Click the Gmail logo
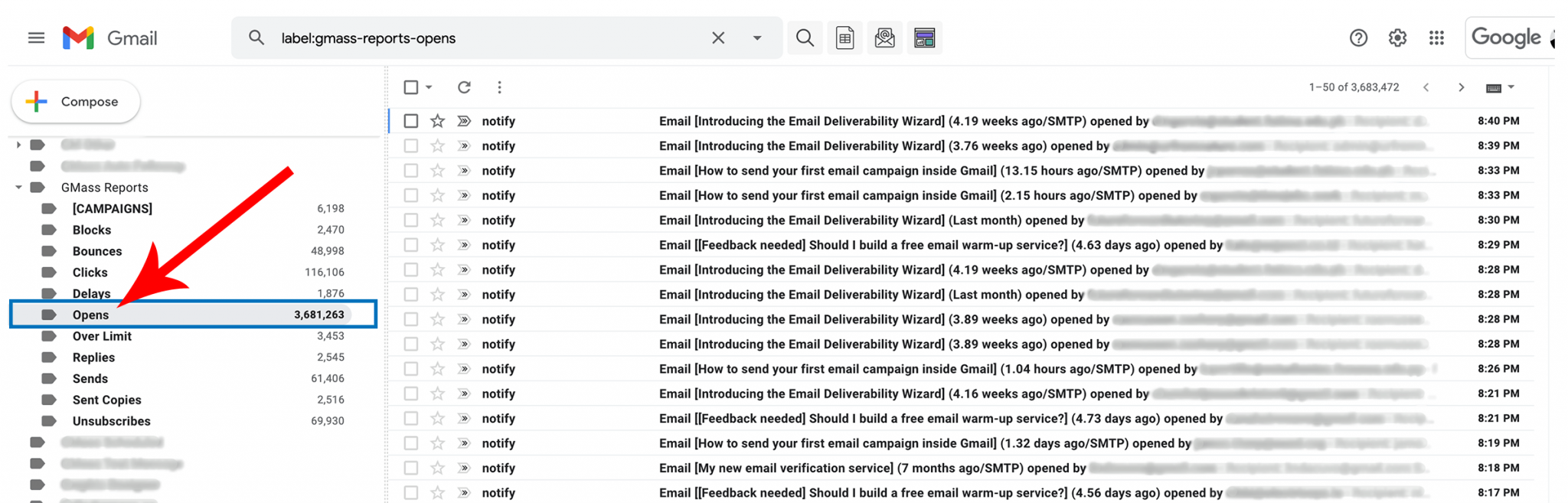The image size is (1568, 503). click(x=109, y=38)
